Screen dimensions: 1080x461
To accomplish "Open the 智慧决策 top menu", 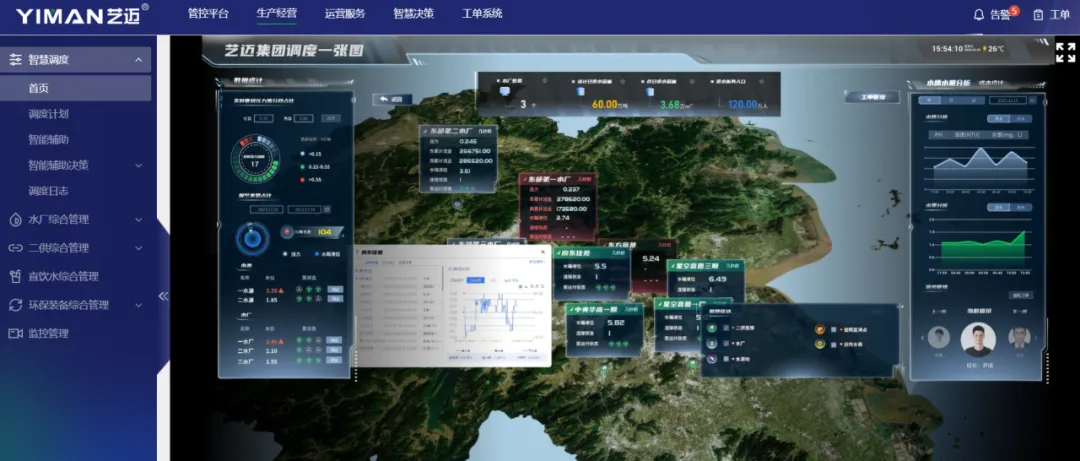I will tap(413, 14).
